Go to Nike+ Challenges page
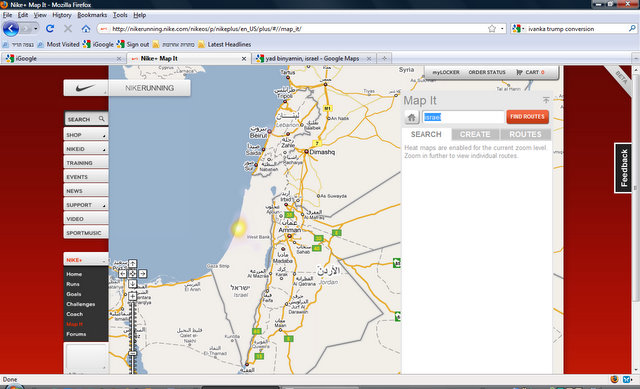Viewport: 640px width, 389px height. (80, 304)
